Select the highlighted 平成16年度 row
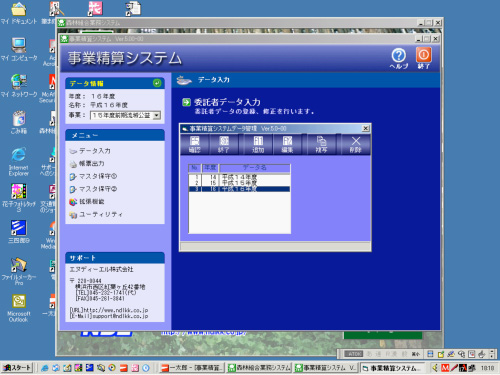This screenshot has height=375, width=500. click(x=239, y=189)
